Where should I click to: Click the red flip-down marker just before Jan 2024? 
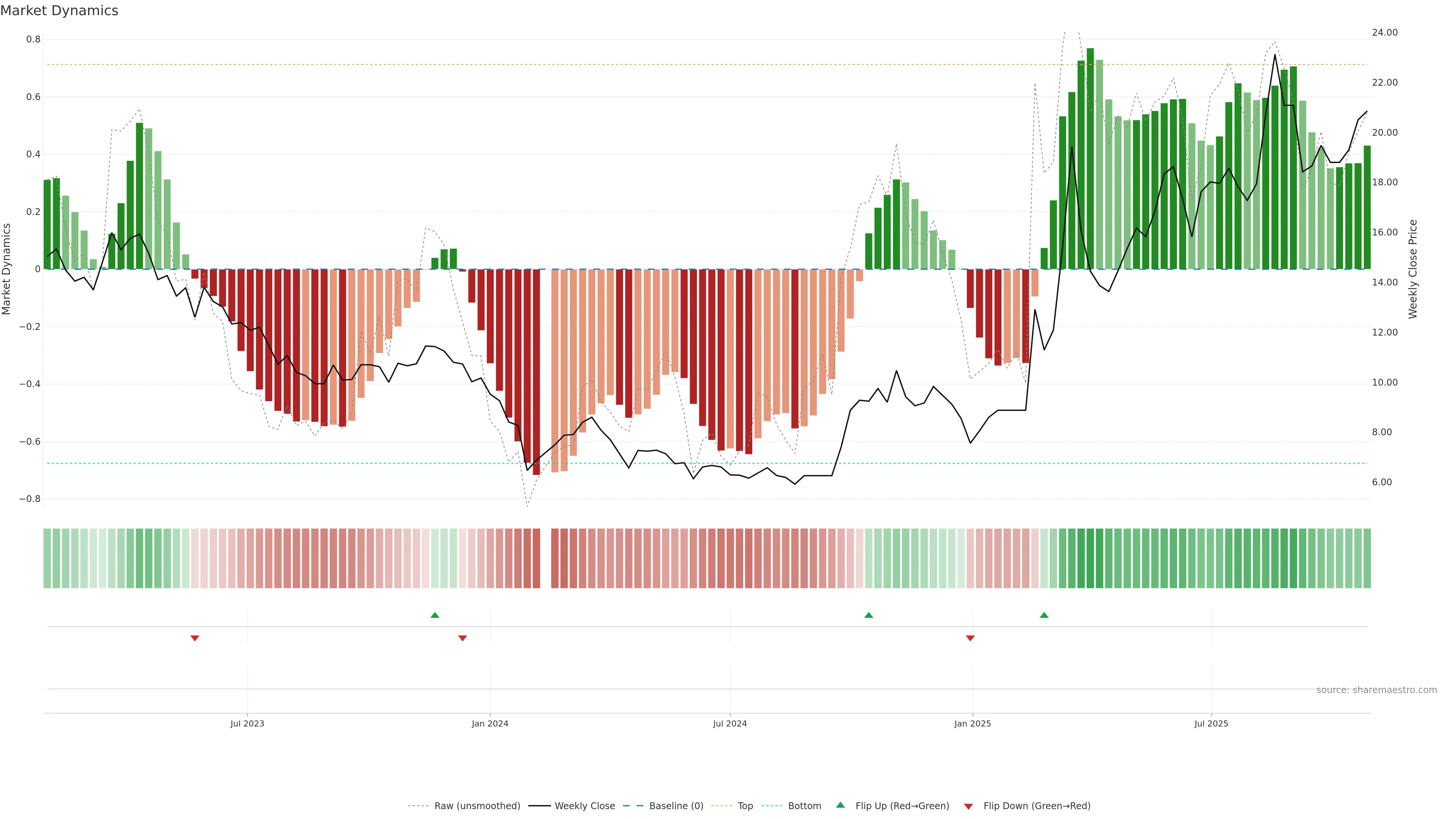pos(462,638)
